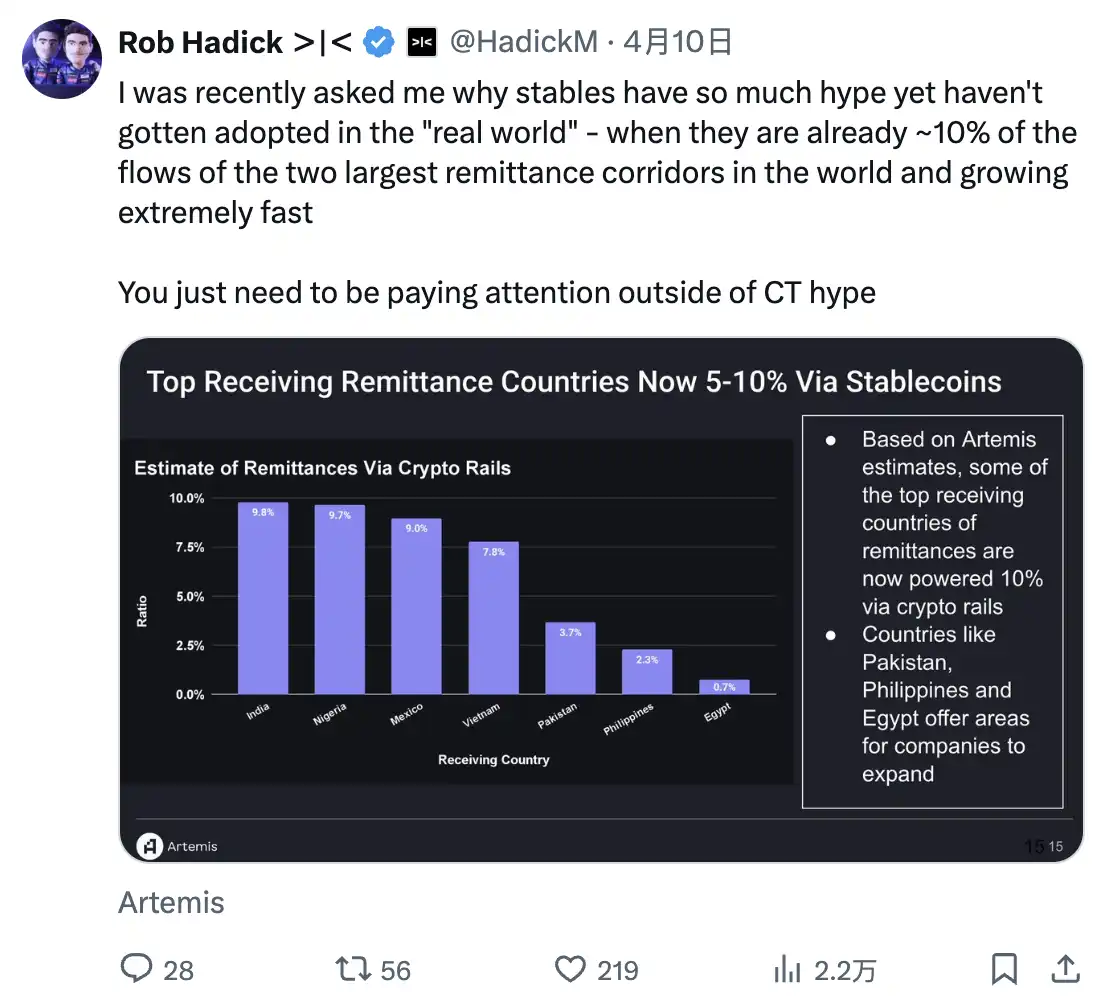This screenshot has width=1112, height=1008.
Task: Click the reply speech bubble icon
Action: tap(136, 969)
